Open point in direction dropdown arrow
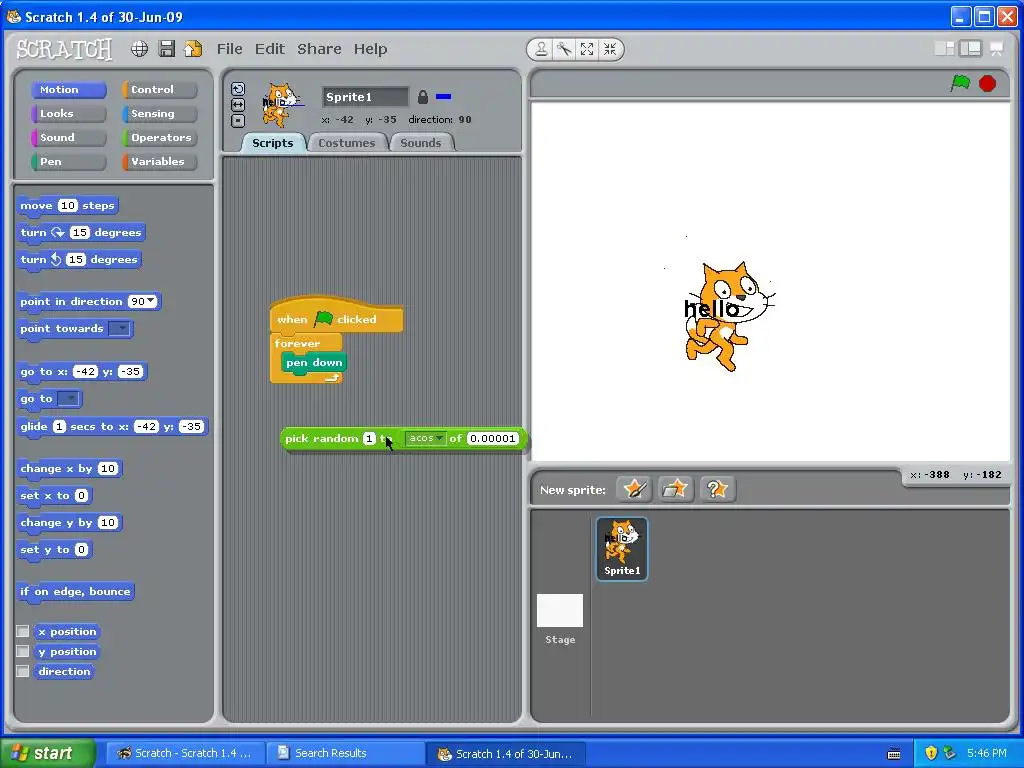This screenshot has height=768, width=1024. (x=152, y=300)
